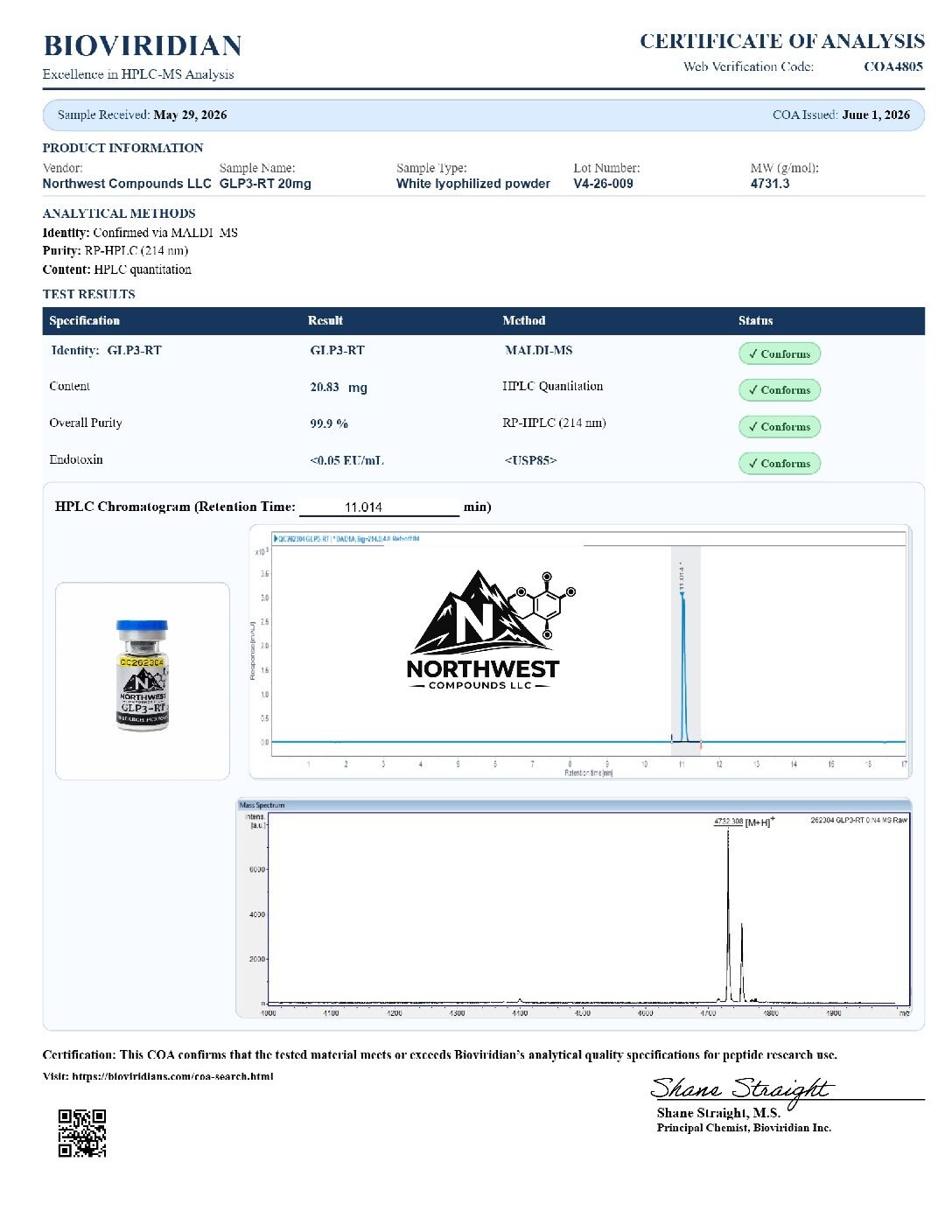Click the HPLC chromatogram peak at 11 min
The height and width of the screenshot is (1232, 952).
coord(683,665)
